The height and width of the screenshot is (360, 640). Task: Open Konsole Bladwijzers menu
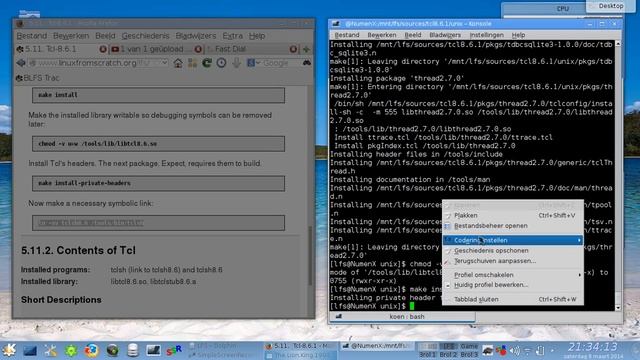445,35
